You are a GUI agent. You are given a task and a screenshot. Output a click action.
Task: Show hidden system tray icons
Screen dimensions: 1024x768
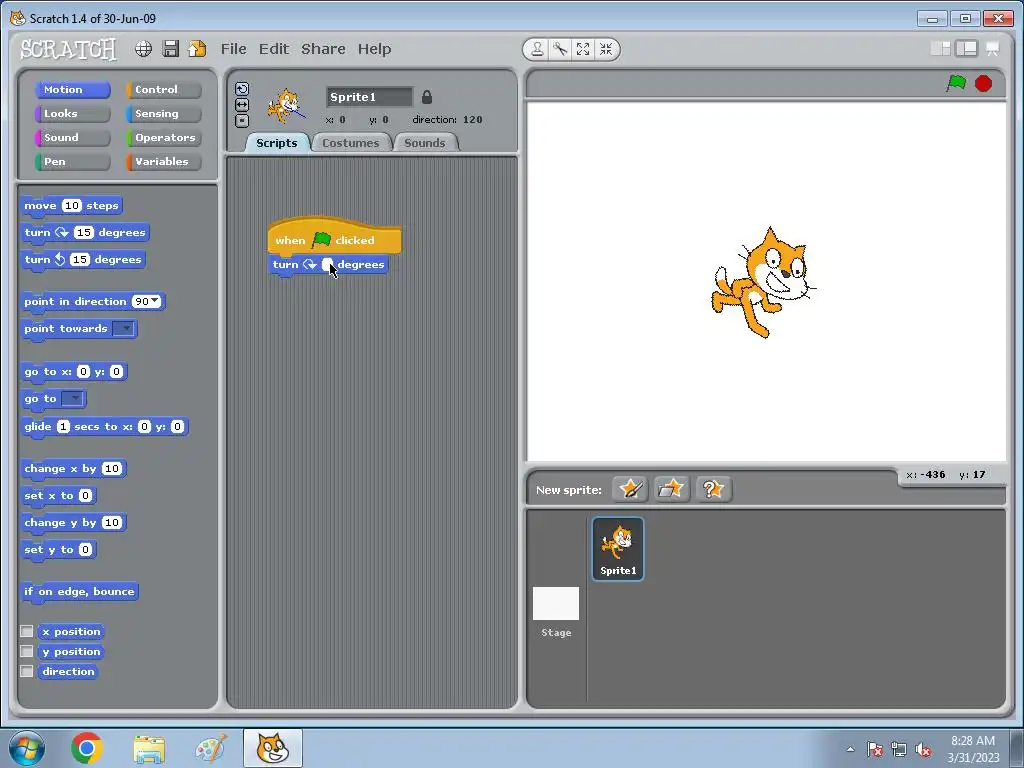click(850, 749)
